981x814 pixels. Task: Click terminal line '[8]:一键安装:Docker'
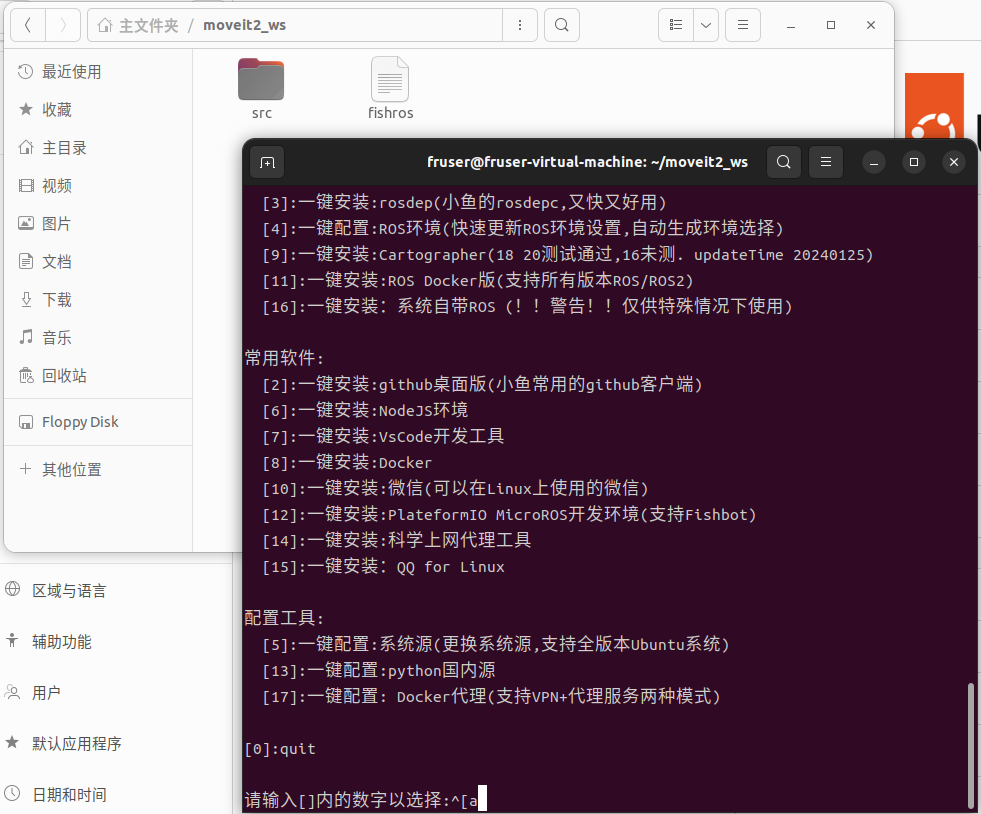[347, 462]
